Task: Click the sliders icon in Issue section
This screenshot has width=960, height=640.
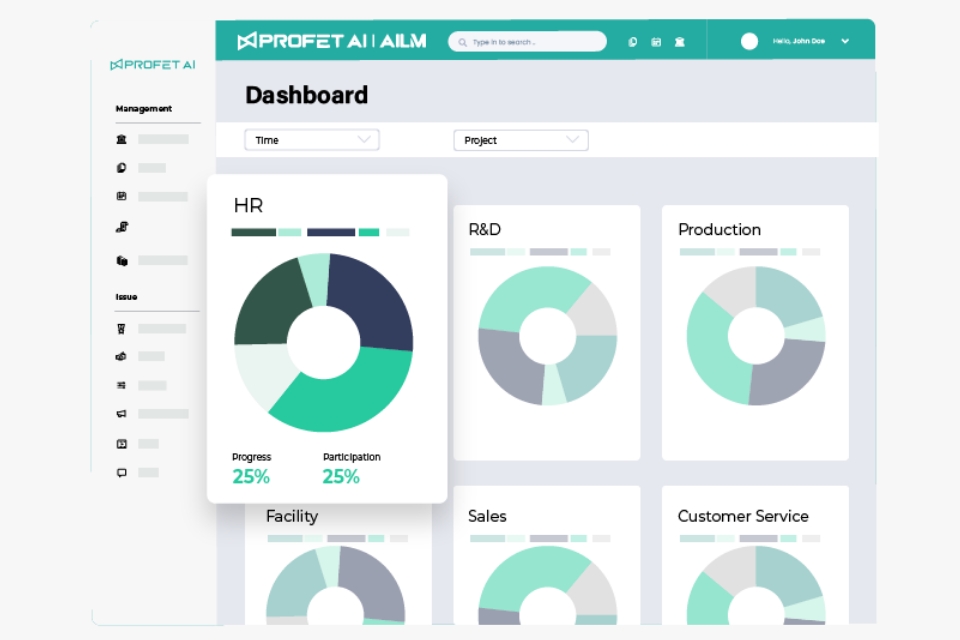Action: pyautogui.click(x=121, y=385)
